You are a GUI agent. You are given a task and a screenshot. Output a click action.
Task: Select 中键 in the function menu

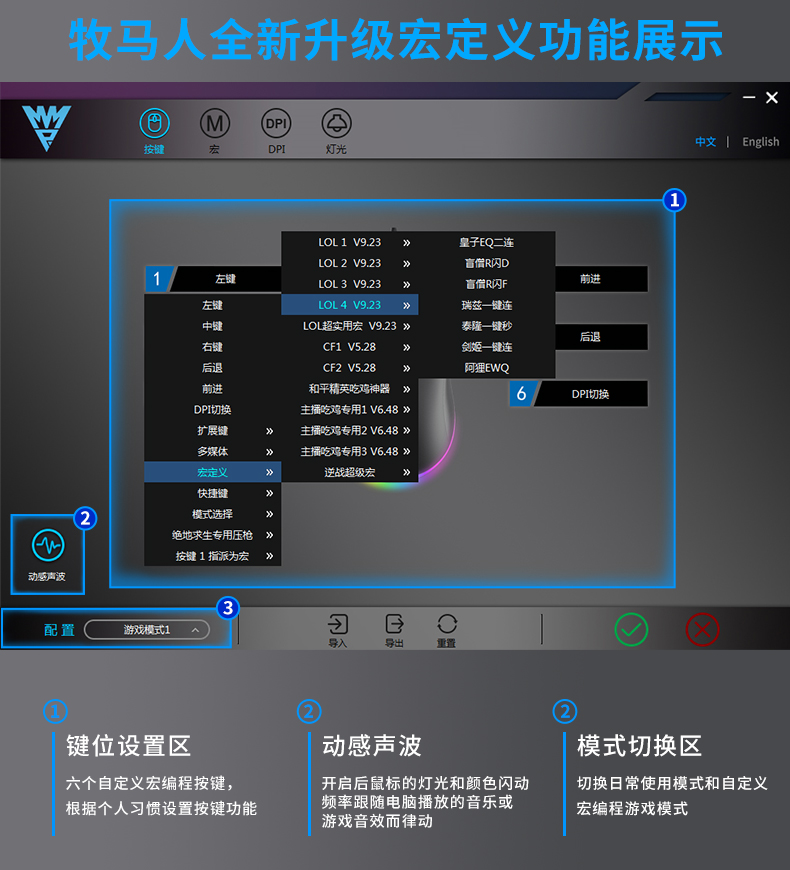click(212, 326)
